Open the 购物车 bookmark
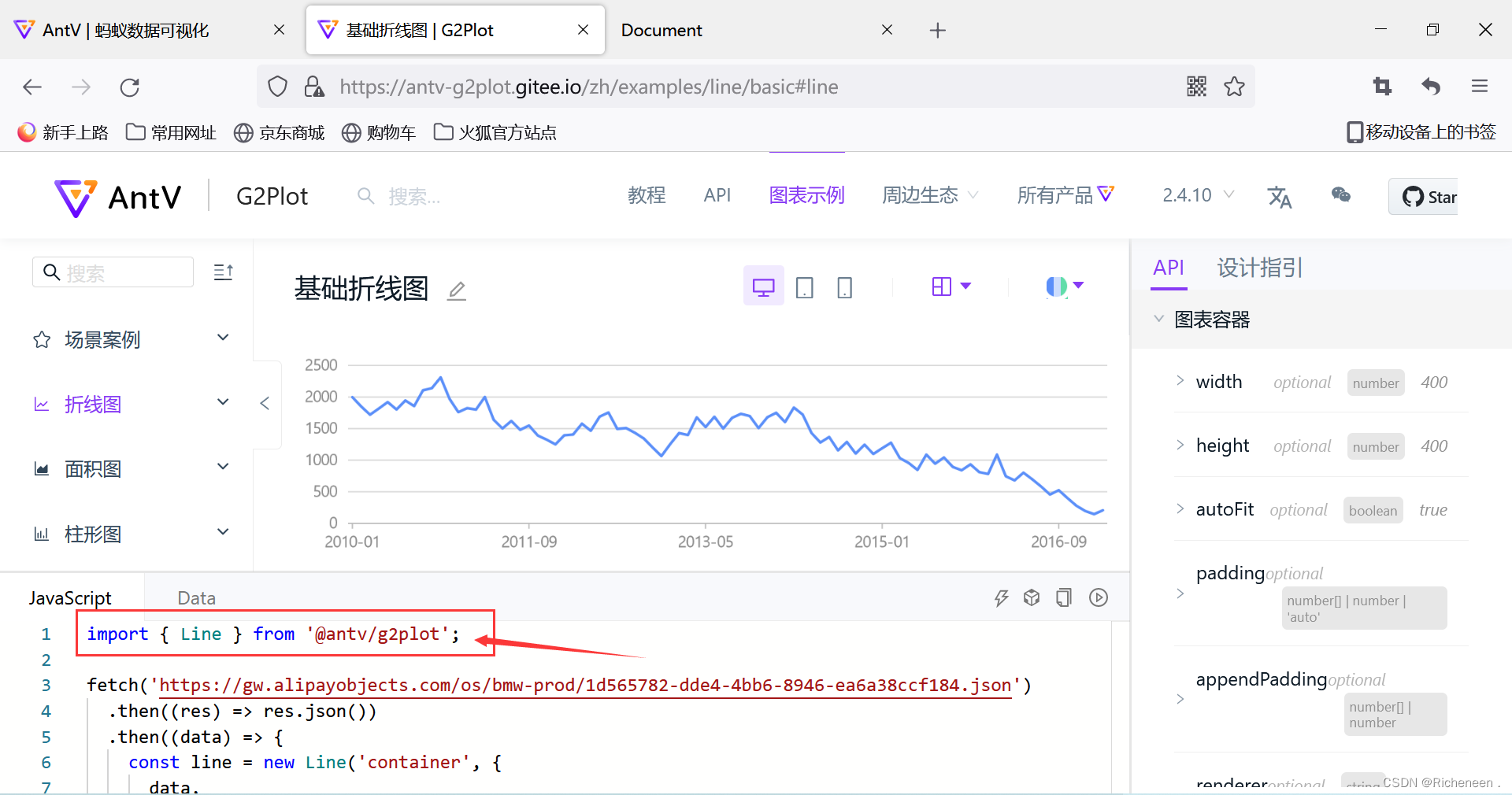Viewport: 1512px width, 795px height. [x=379, y=132]
